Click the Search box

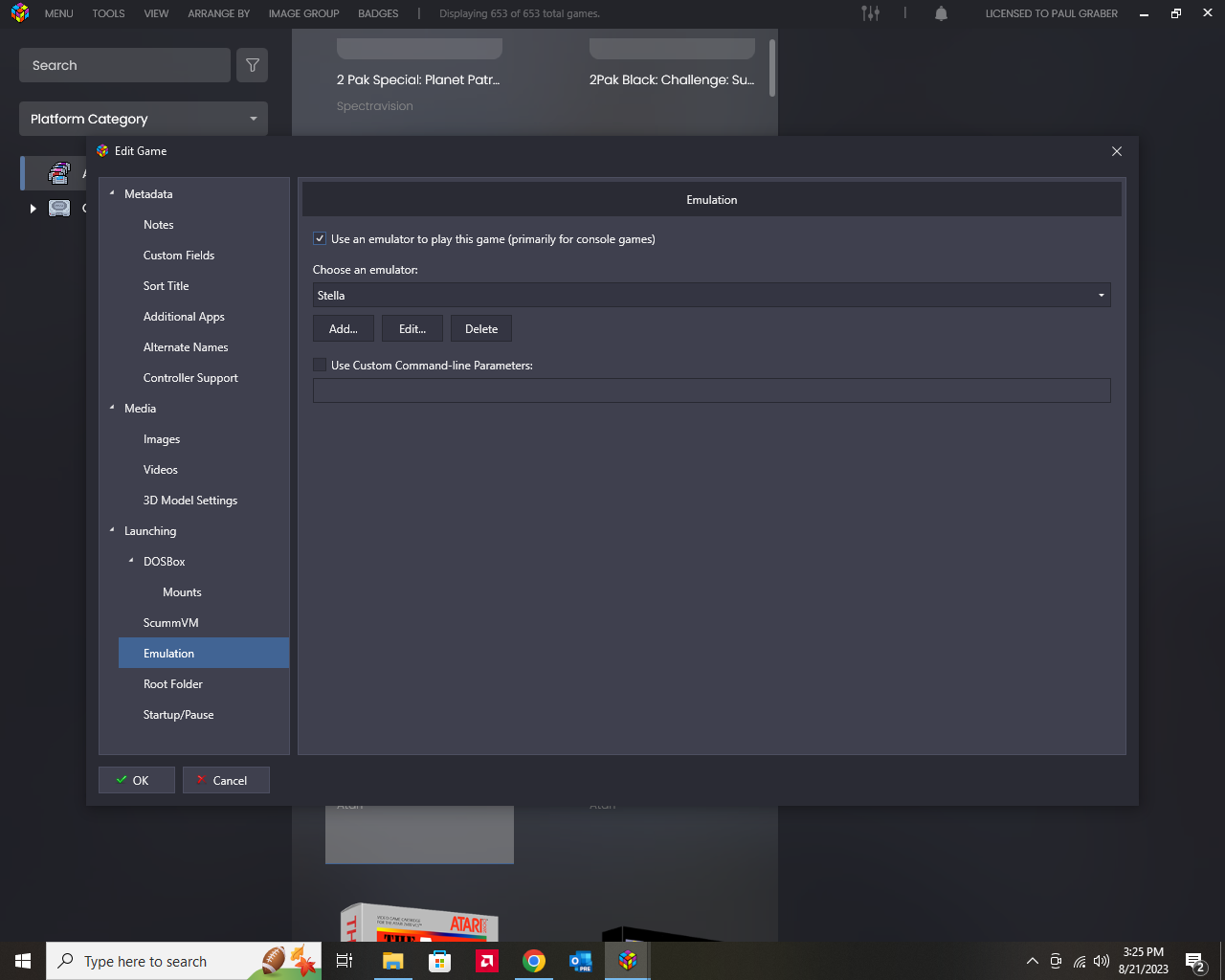(x=124, y=65)
